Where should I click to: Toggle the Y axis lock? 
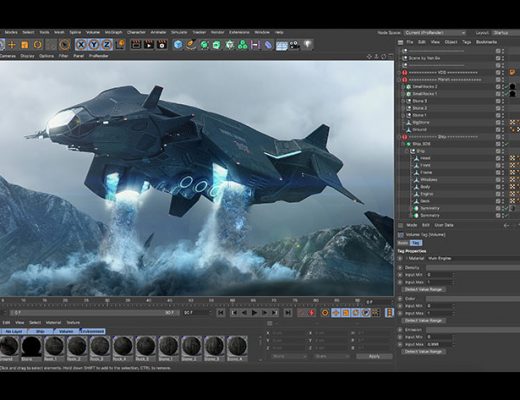tap(94, 44)
